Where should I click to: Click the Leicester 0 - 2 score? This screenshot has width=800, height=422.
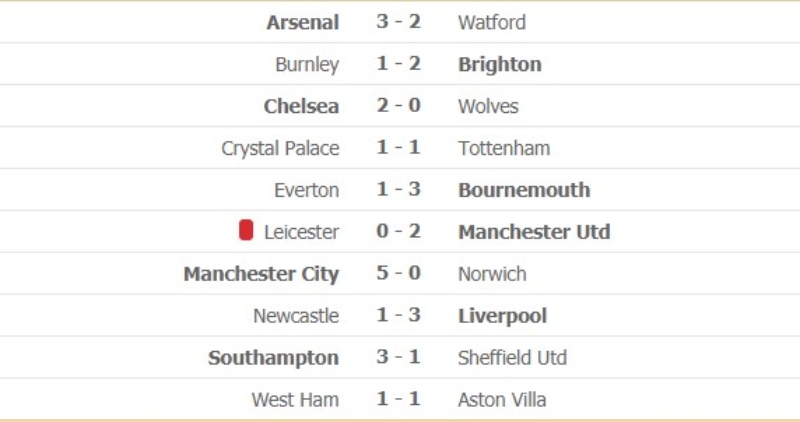(398, 232)
